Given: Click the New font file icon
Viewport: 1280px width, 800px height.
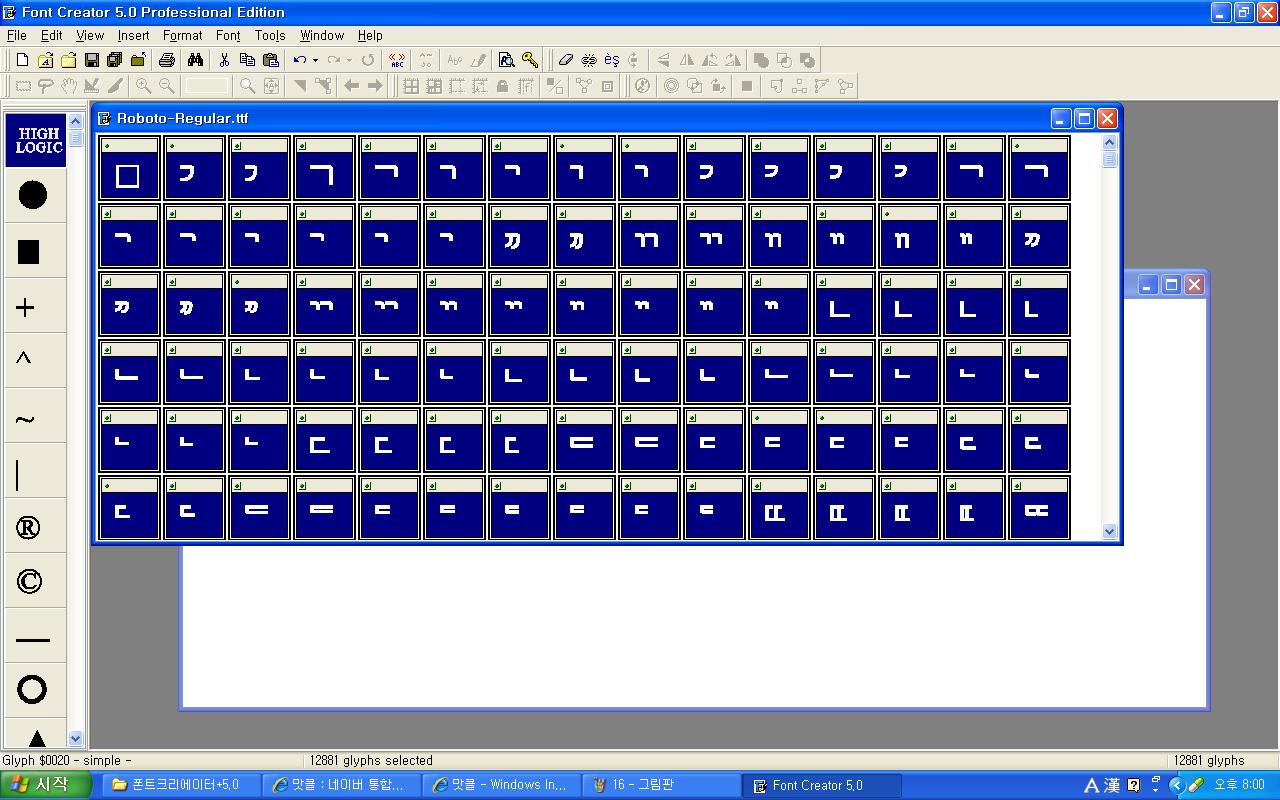Looking at the screenshot, I should point(22,60).
